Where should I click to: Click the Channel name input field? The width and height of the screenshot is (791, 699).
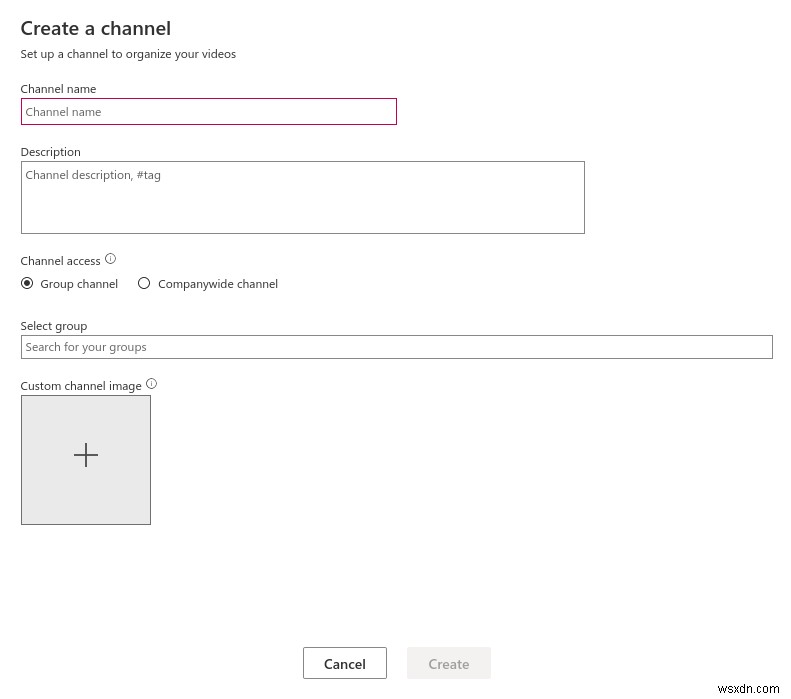[x=208, y=111]
